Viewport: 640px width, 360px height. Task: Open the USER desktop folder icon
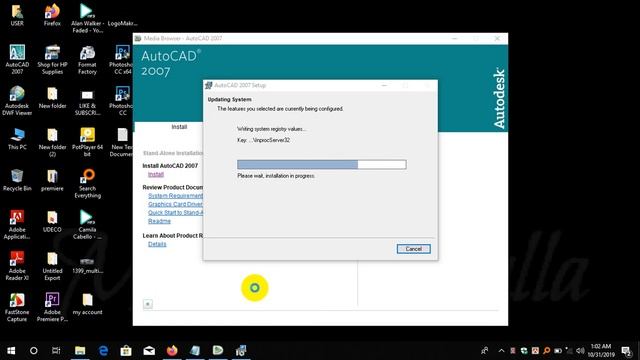(17, 16)
